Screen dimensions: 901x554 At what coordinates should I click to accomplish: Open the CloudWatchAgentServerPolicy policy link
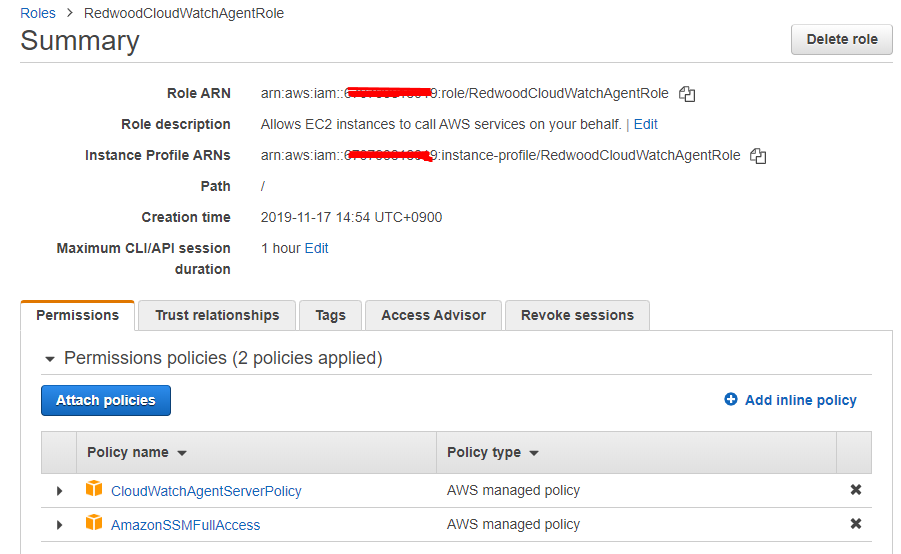[206, 491]
